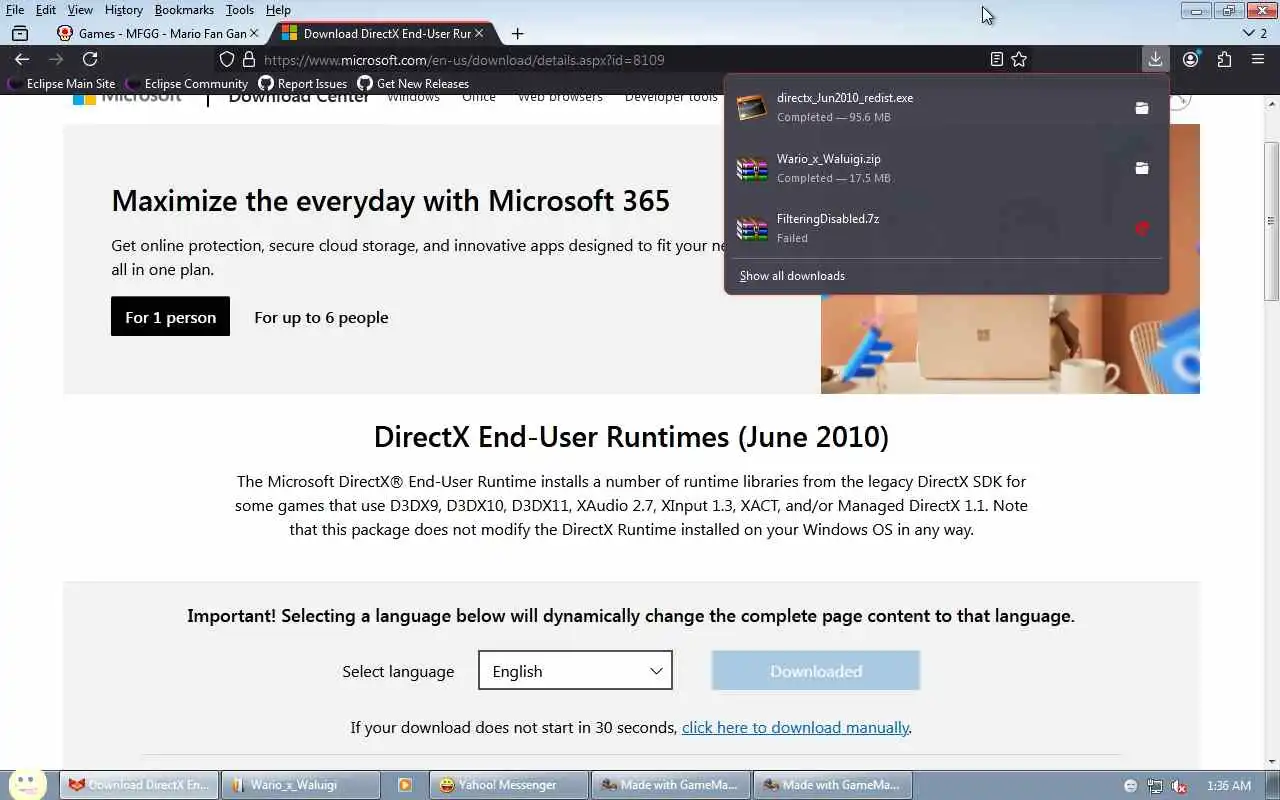This screenshot has width=1280, height=800.
Task: Open the Tools menu
Action: [x=239, y=10]
